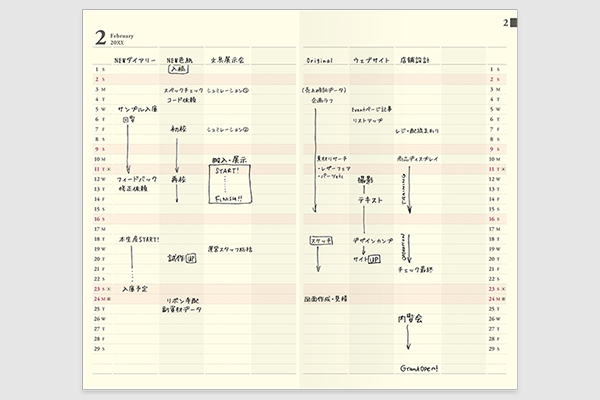The image size is (600, 400).
Task: Click the 店舗設計 column heading
Action: click(412, 59)
